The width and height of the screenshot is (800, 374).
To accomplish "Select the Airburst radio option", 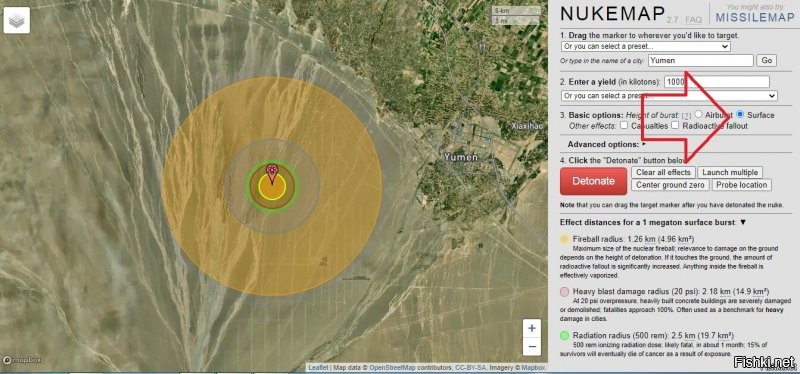I will pos(698,114).
